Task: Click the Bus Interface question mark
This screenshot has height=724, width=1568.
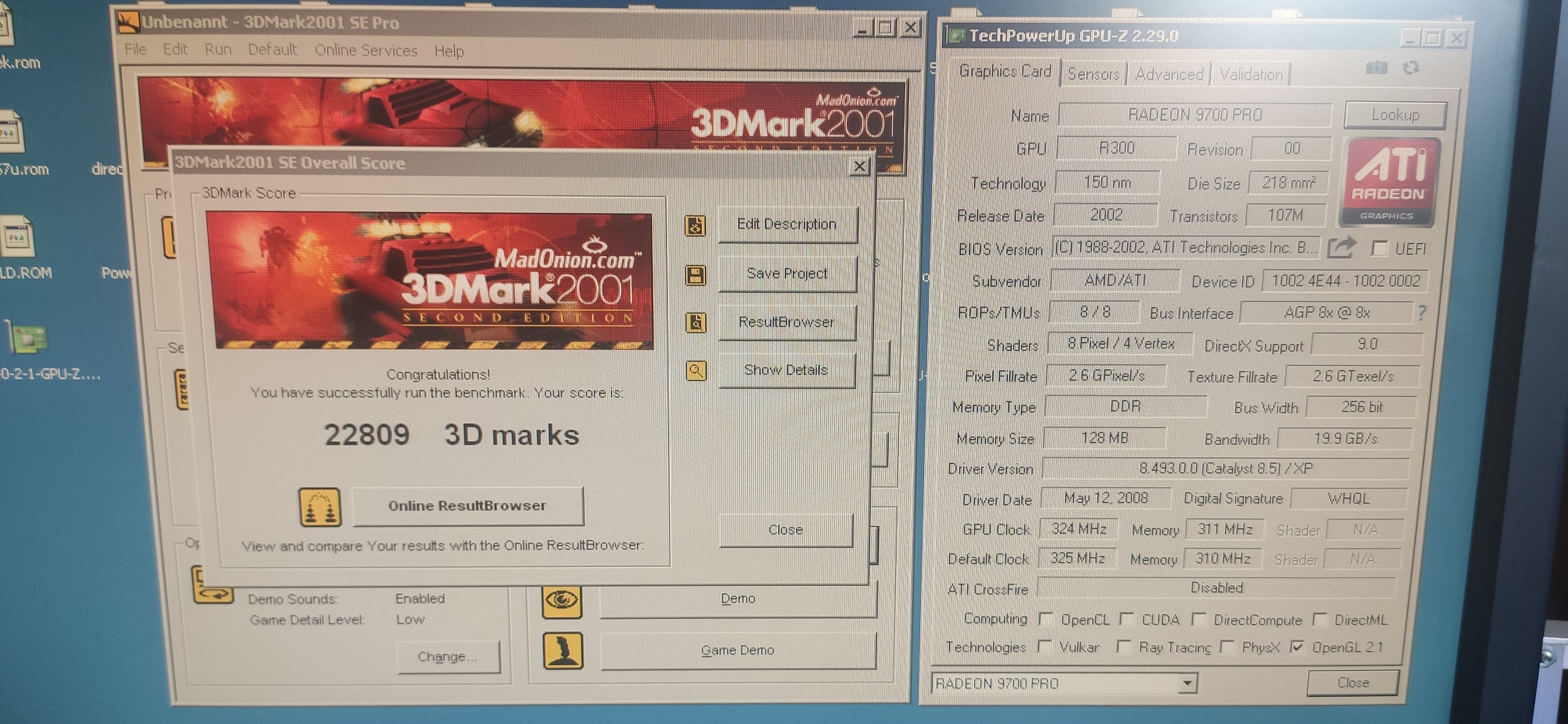Action: coord(1422,313)
